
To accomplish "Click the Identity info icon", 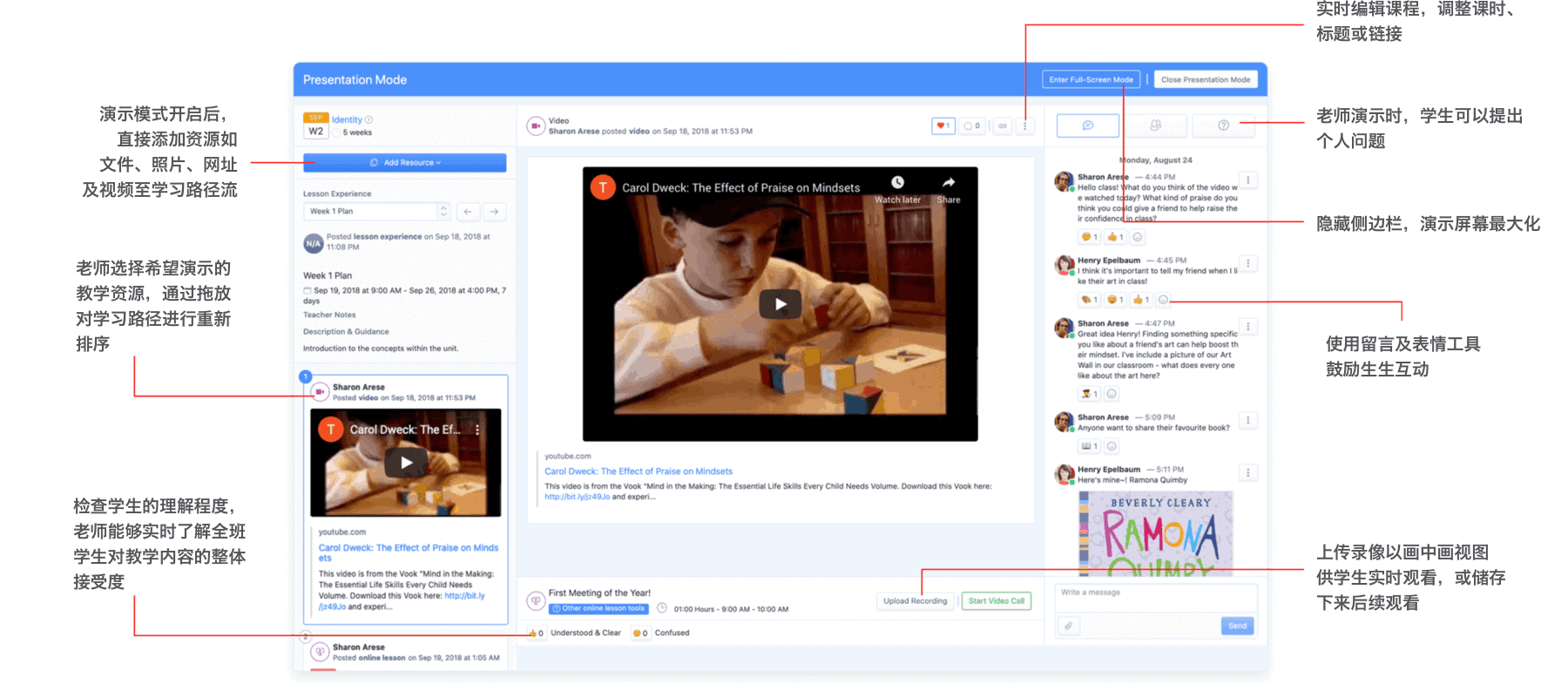I will [368, 119].
